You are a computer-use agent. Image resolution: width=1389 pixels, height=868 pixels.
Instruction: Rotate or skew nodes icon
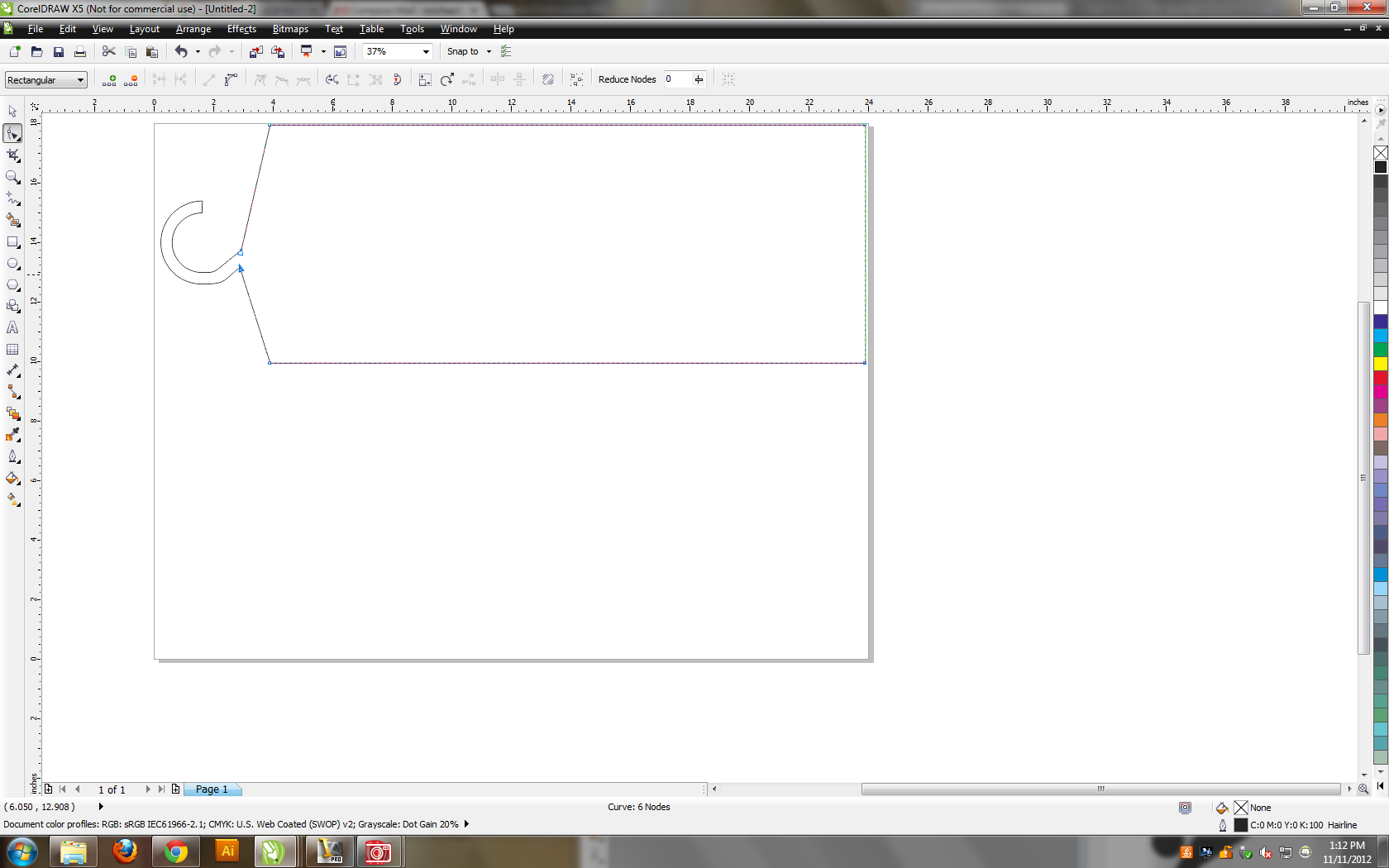click(447, 79)
